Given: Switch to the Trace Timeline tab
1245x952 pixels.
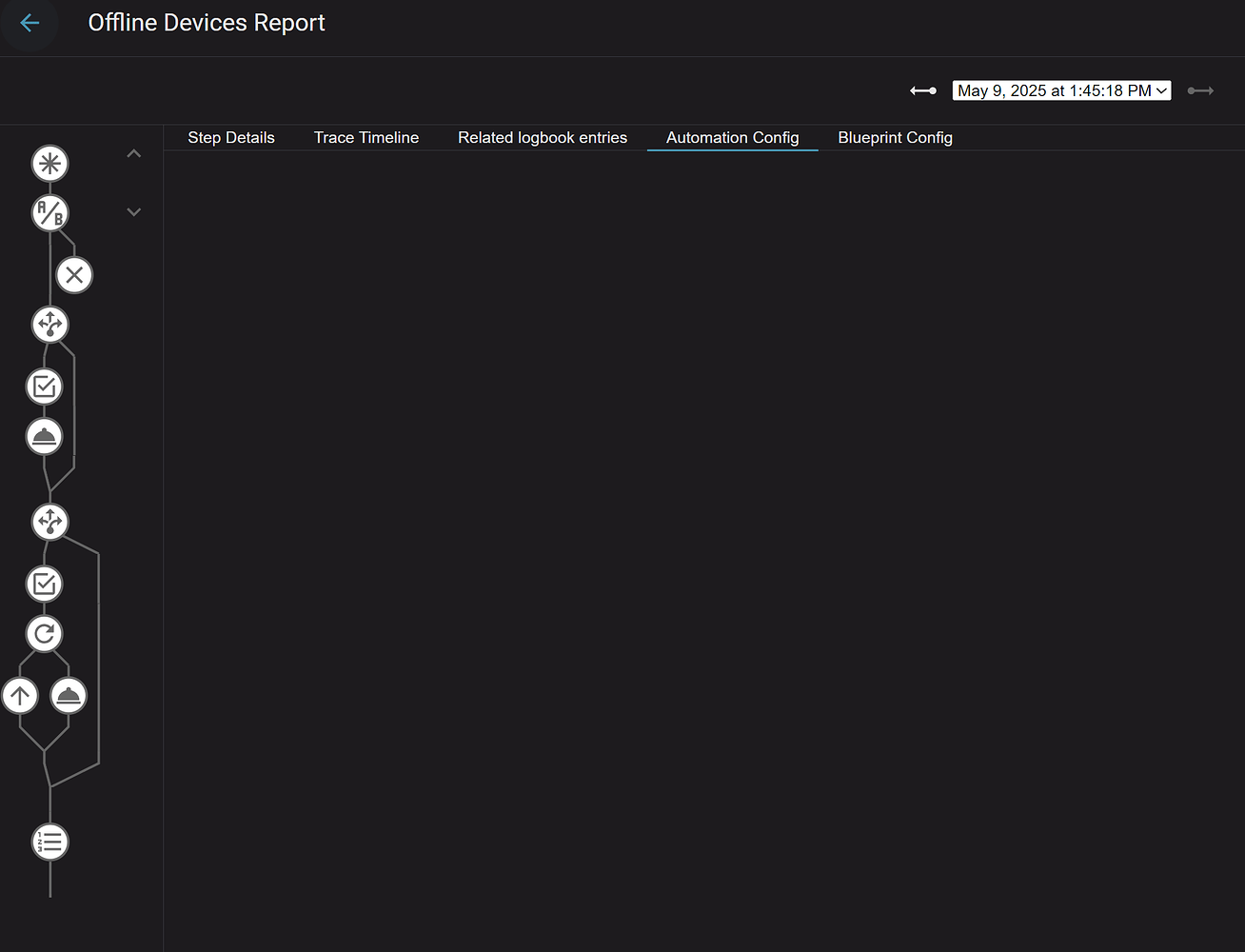Looking at the screenshot, I should click(366, 137).
